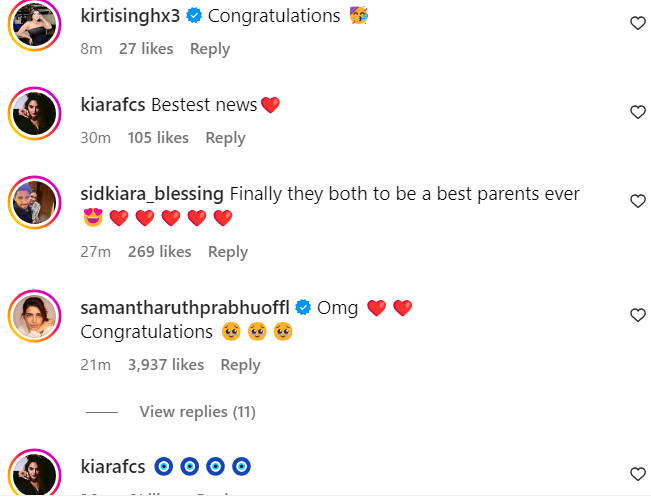Viewport: 651px width, 499px height.
Task: Open the 105 likes list
Action: click(158, 138)
